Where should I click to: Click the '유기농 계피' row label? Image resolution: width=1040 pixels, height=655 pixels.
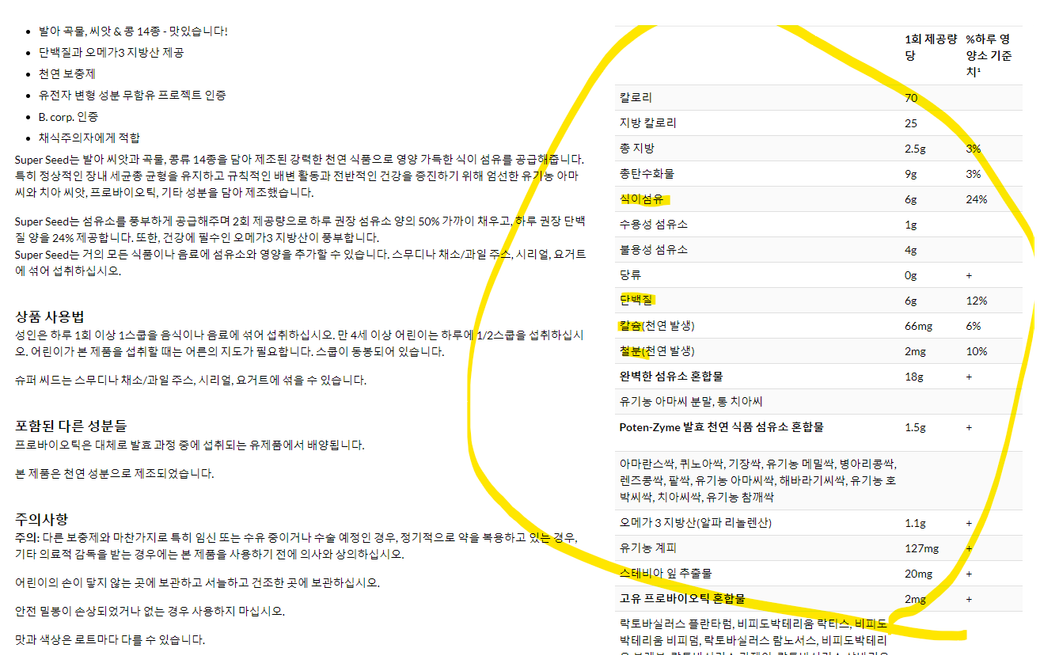click(x=647, y=548)
